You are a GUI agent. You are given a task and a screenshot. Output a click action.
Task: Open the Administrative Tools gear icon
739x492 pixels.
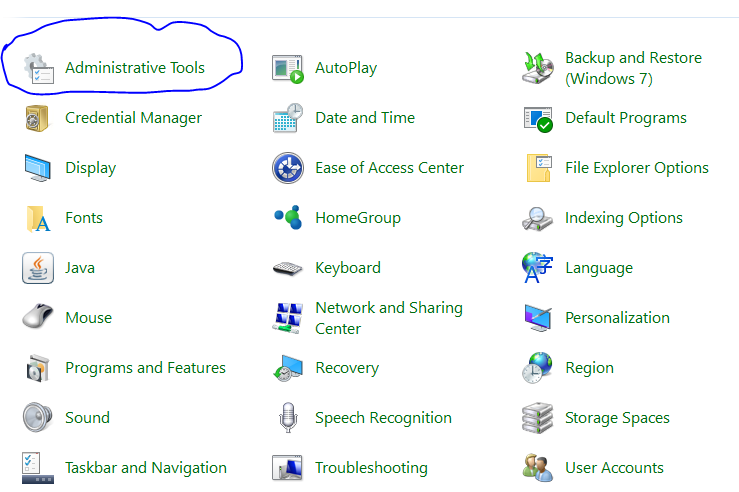(x=39, y=68)
